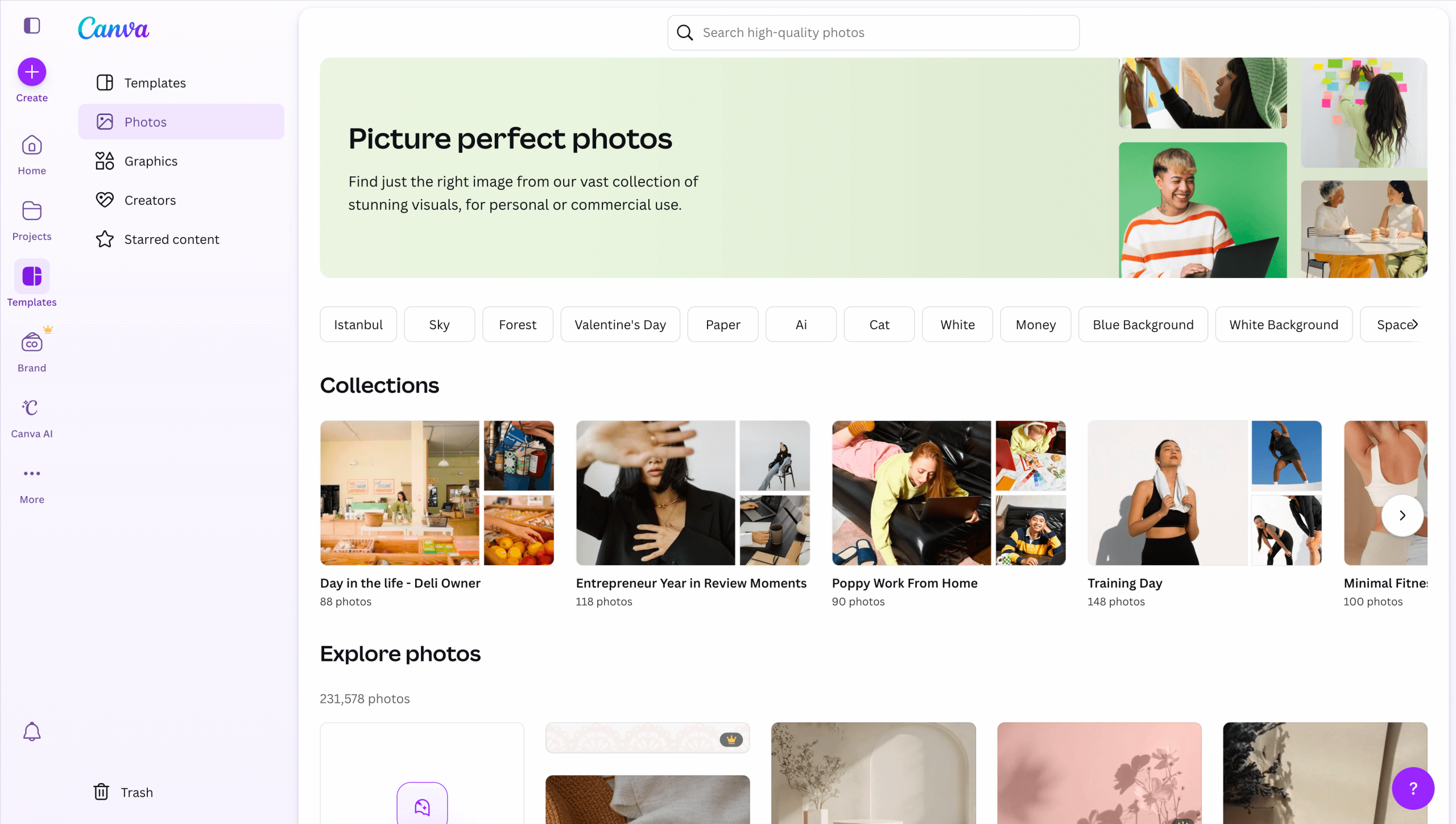The height and width of the screenshot is (824, 1456).
Task: Open the notifications bell
Action: (31, 731)
